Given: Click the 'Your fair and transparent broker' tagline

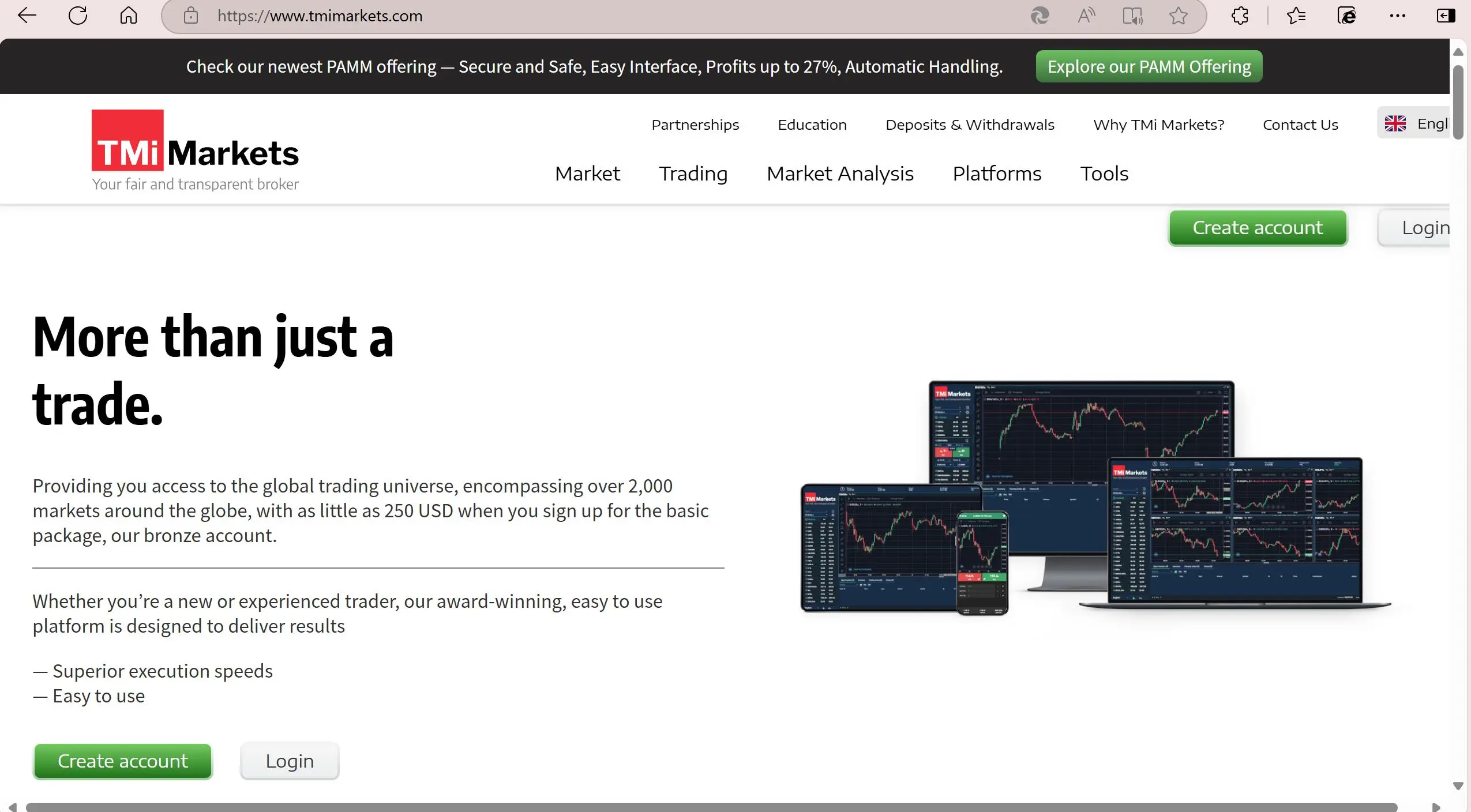Looking at the screenshot, I should 195,184.
